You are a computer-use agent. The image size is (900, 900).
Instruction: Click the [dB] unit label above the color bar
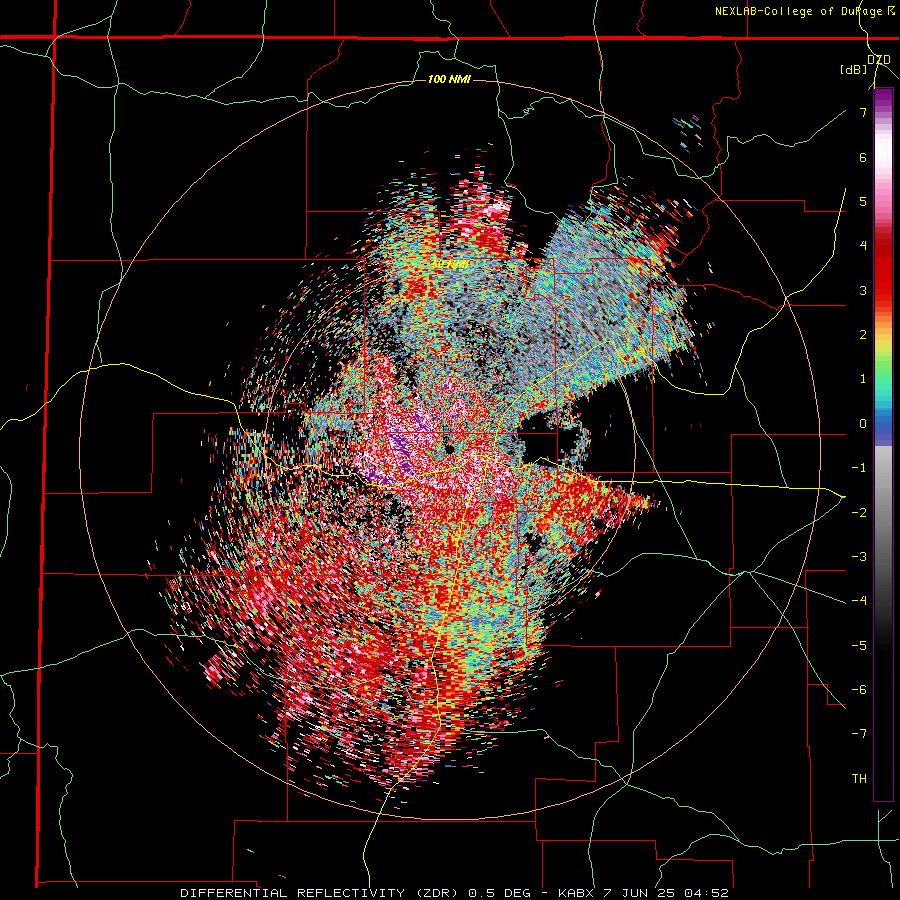pos(853,69)
